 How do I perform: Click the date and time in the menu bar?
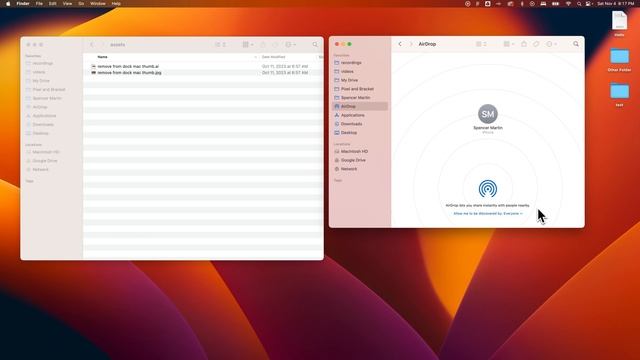point(616,4)
